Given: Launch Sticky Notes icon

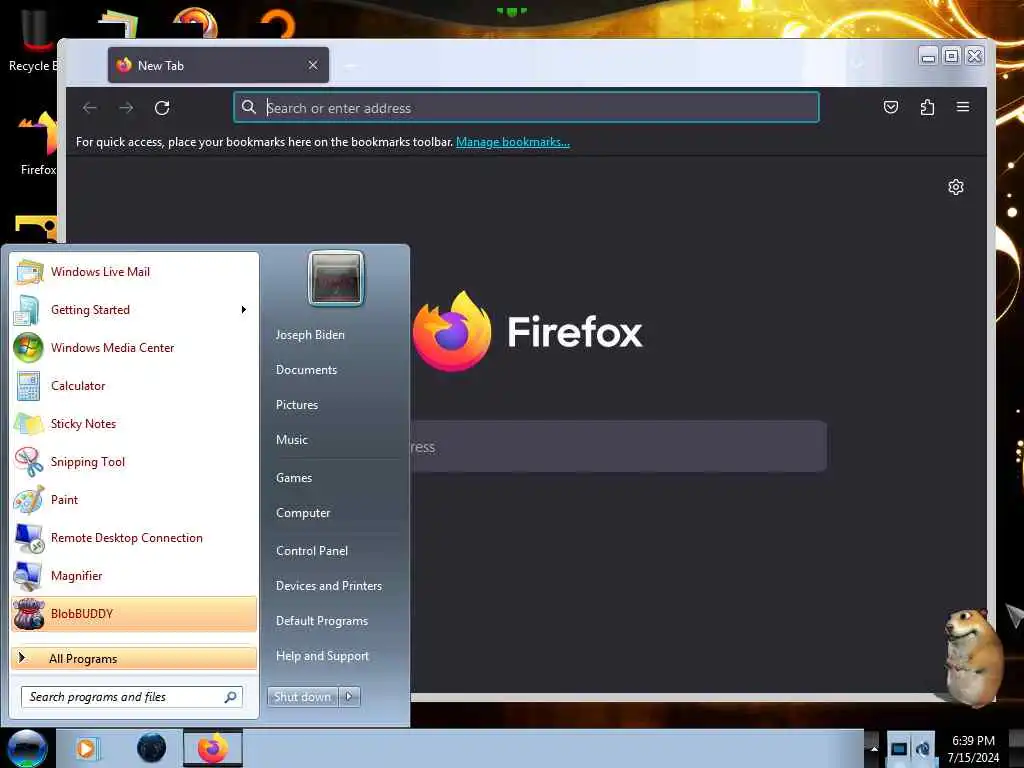Looking at the screenshot, I should [x=28, y=424].
